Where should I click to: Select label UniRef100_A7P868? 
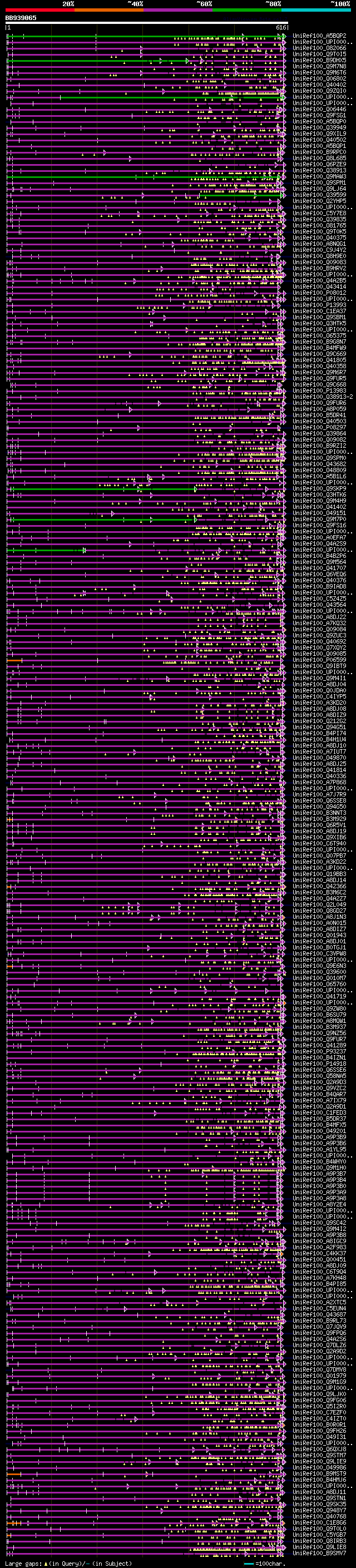click(319, 782)
